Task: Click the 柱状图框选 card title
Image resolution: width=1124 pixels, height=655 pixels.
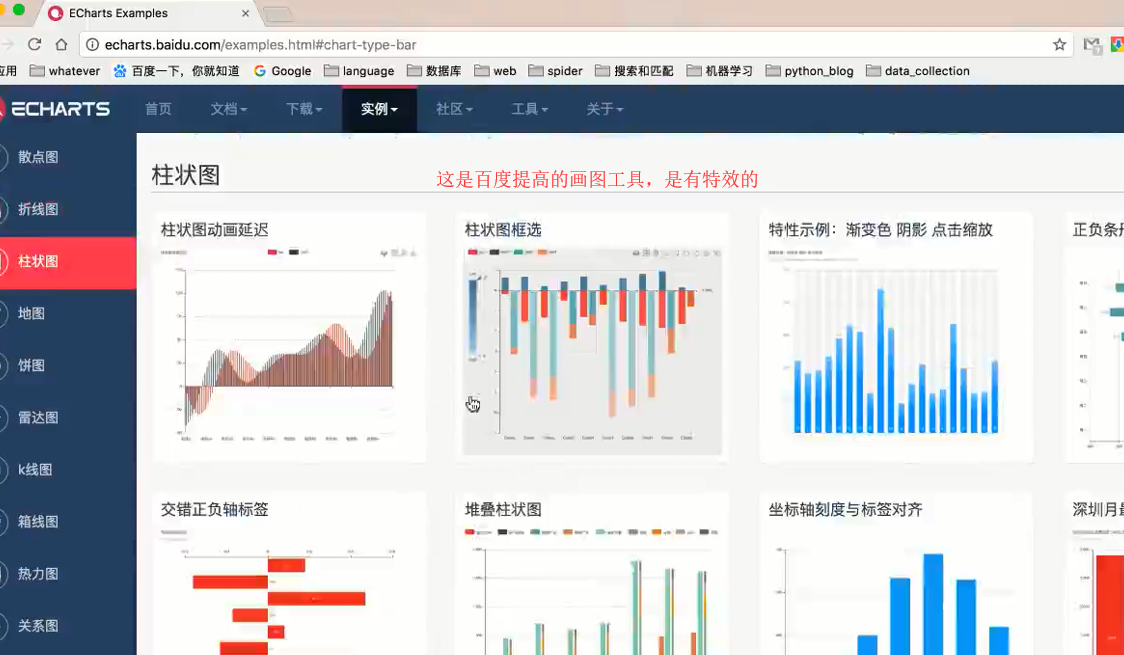Action: click(x=503, y=230)
